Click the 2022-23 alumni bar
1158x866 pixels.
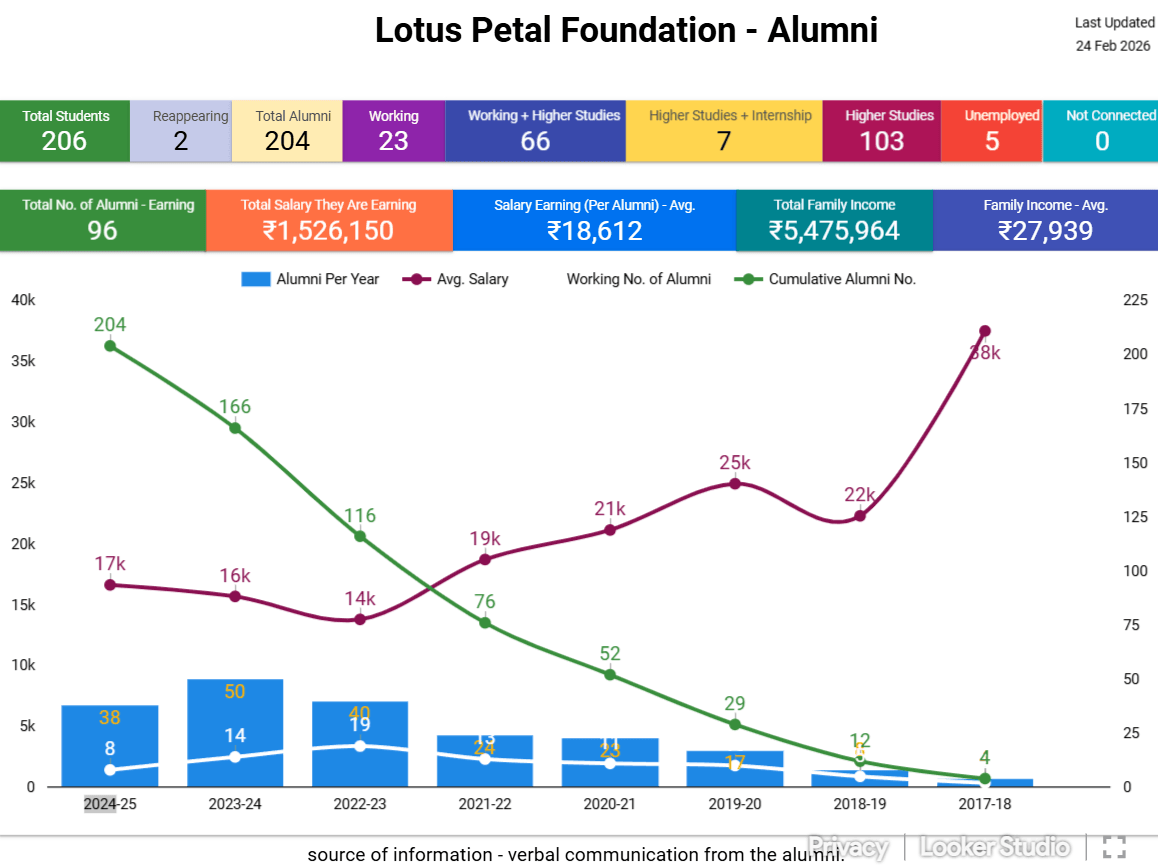pos(360,743)
